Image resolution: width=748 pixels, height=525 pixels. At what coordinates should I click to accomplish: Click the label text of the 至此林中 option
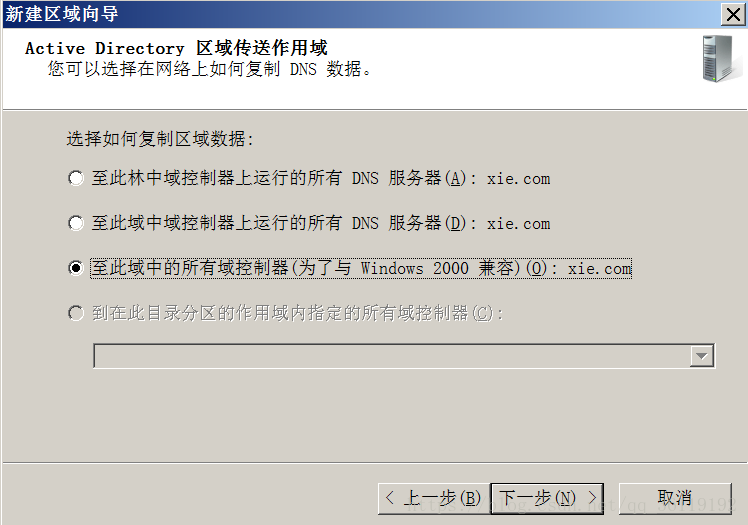point(321,178)
